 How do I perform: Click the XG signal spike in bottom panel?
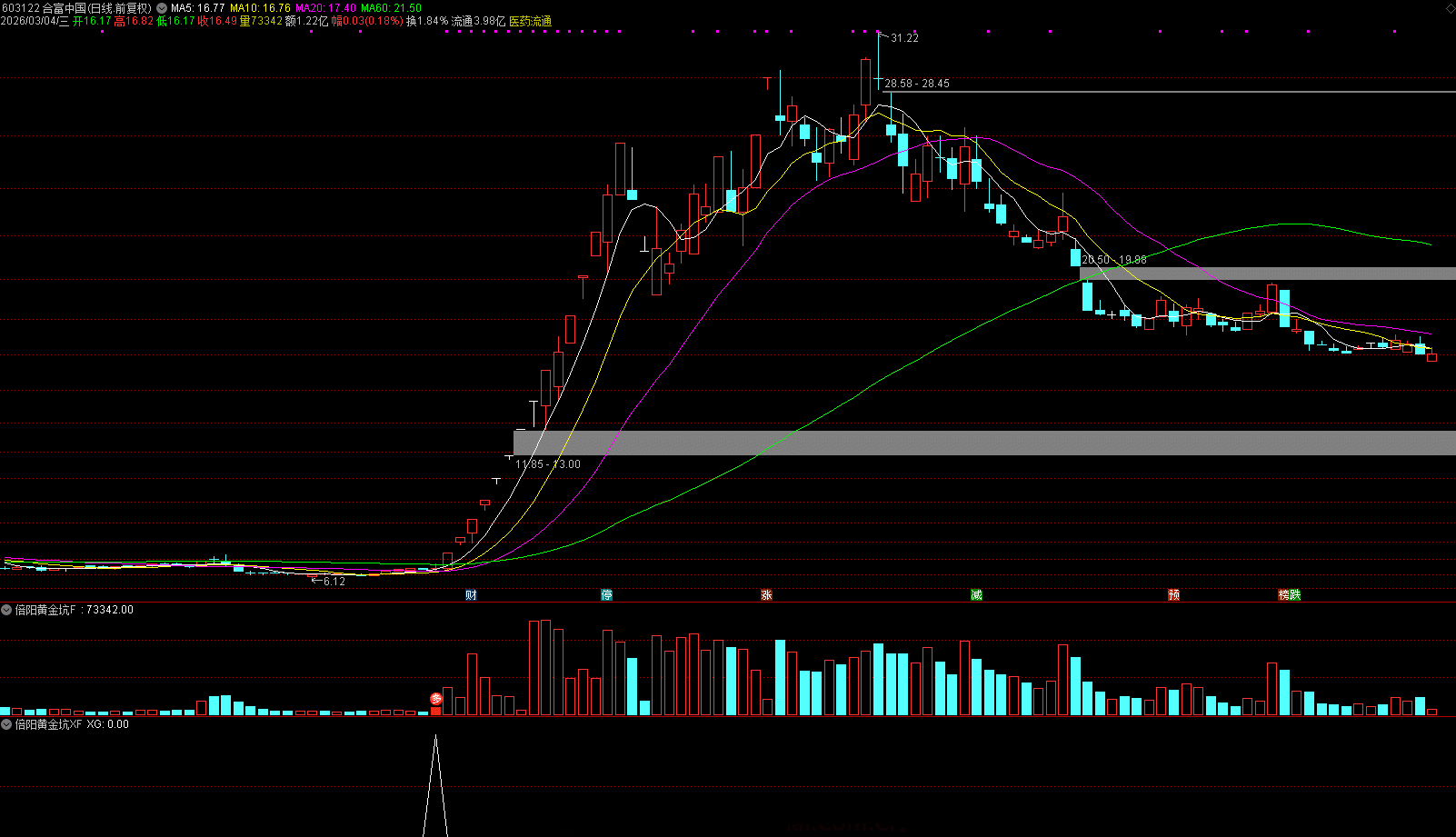[x=435, y=782]
